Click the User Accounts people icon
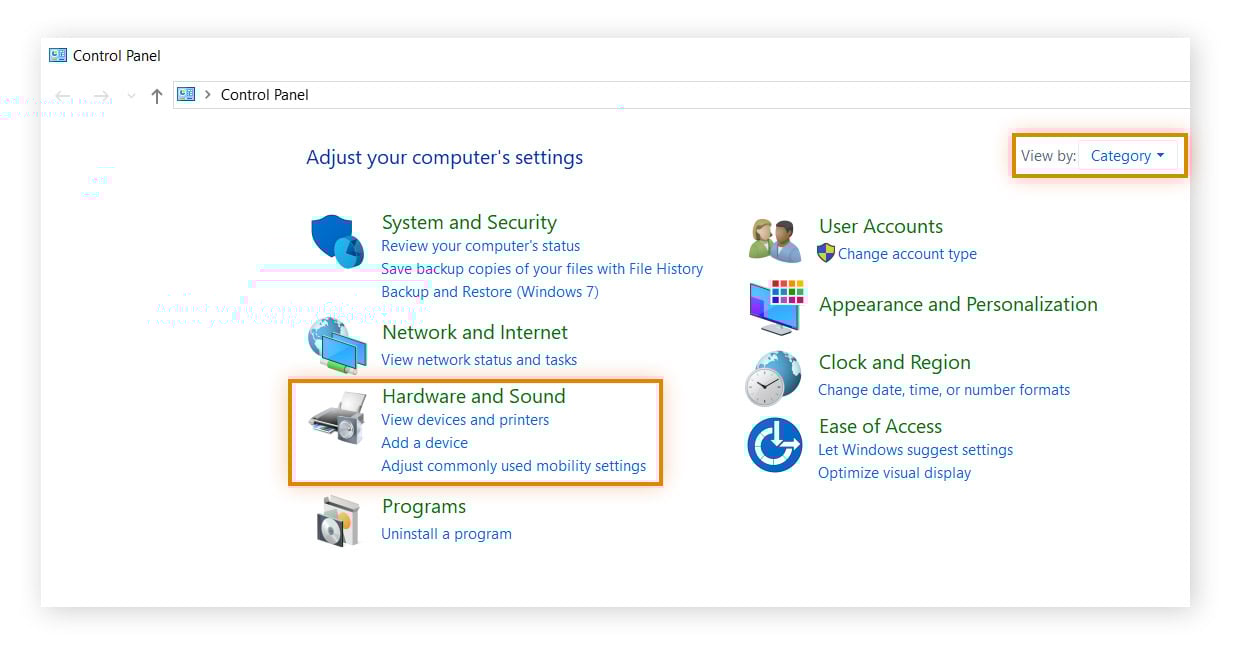 point(775,240)
